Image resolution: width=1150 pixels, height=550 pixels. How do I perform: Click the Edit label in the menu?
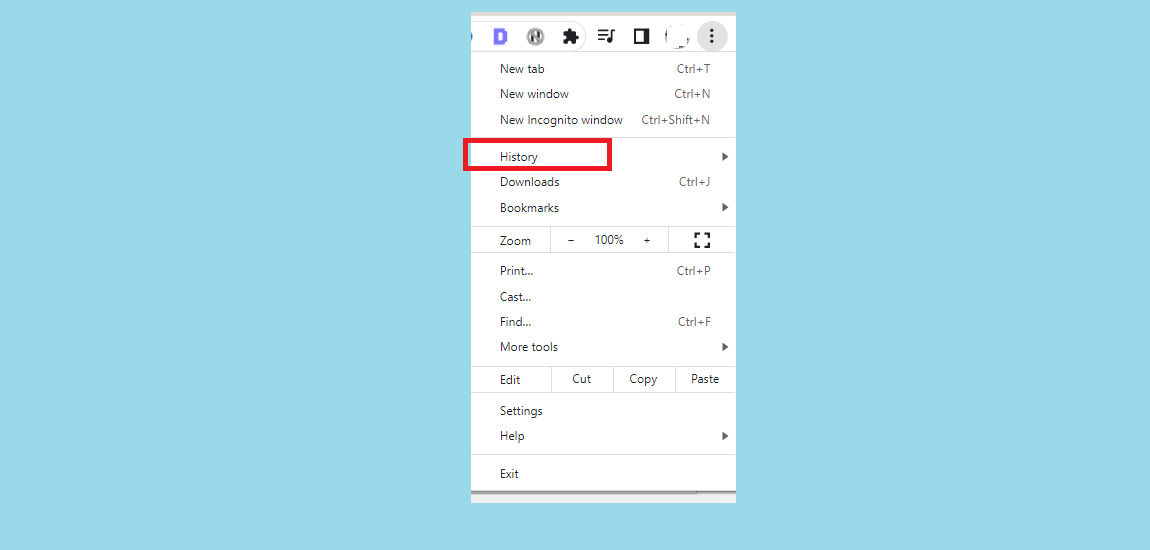(x=510, y=380)
